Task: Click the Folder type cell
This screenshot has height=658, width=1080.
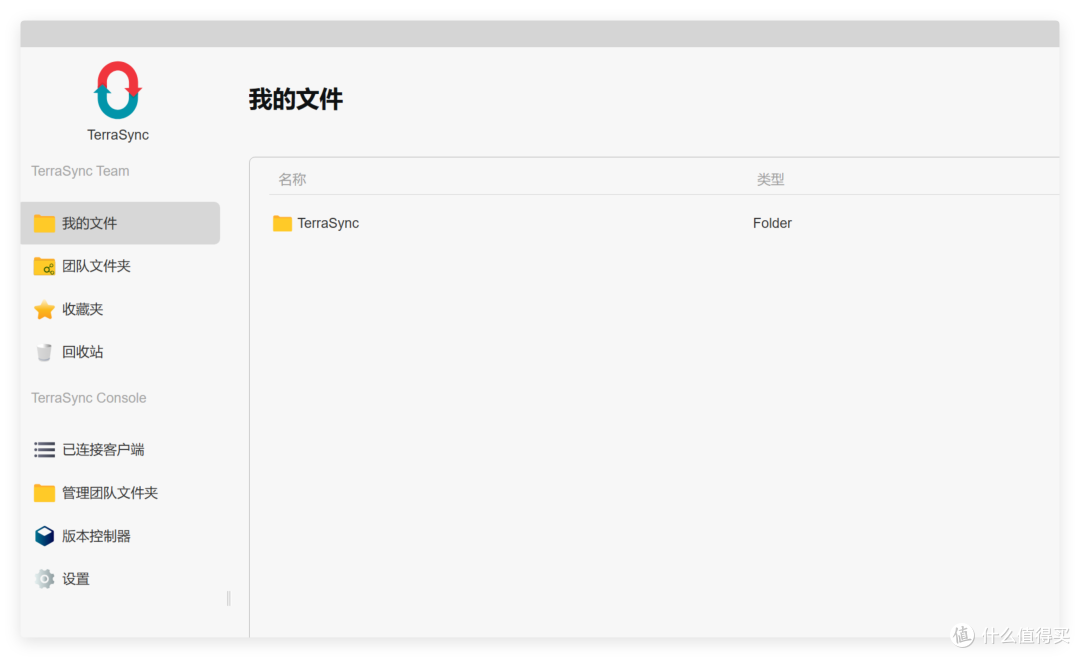Action: [772, 223]
